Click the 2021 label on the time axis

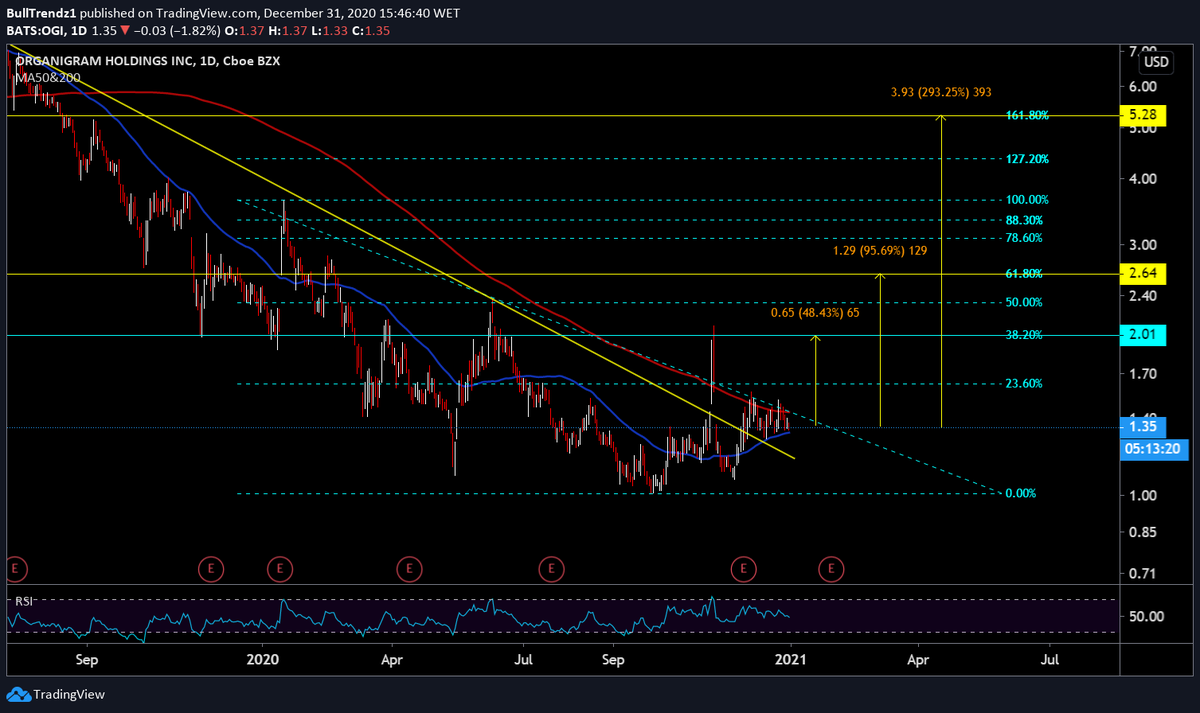791,660
